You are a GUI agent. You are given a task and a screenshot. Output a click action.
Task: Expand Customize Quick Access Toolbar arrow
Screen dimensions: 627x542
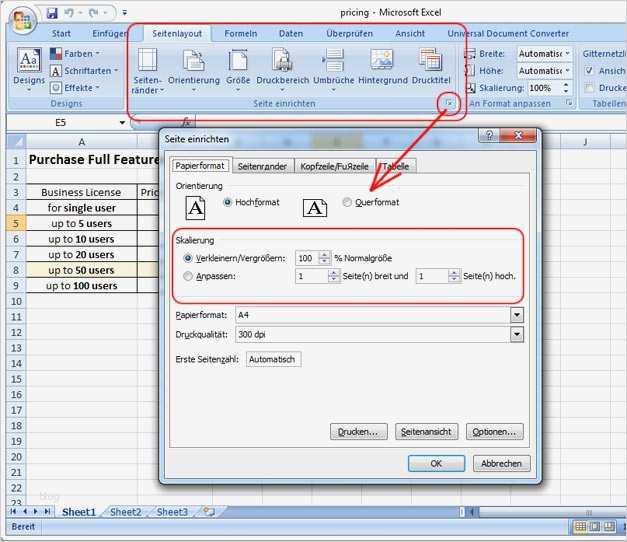pos(125,13)
